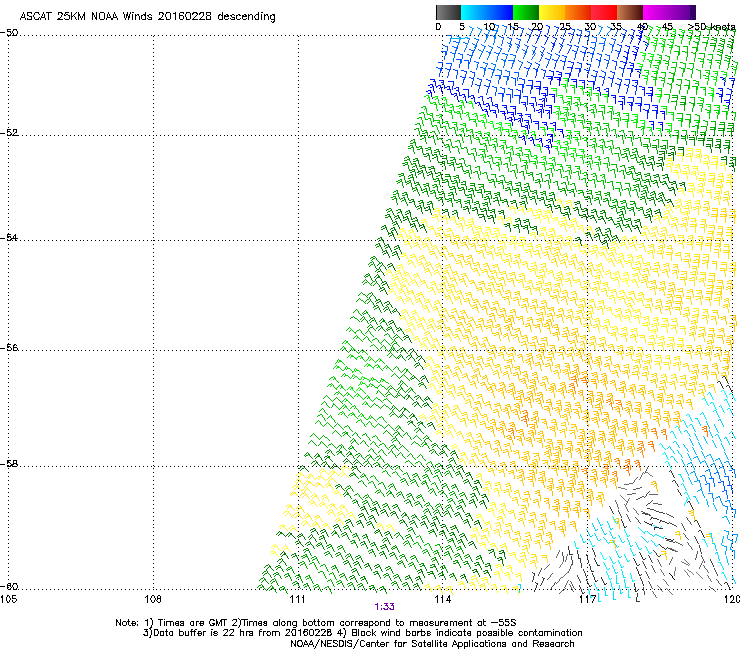Click the scale label 45
740x650 pixels.
(x=667, y=26)
